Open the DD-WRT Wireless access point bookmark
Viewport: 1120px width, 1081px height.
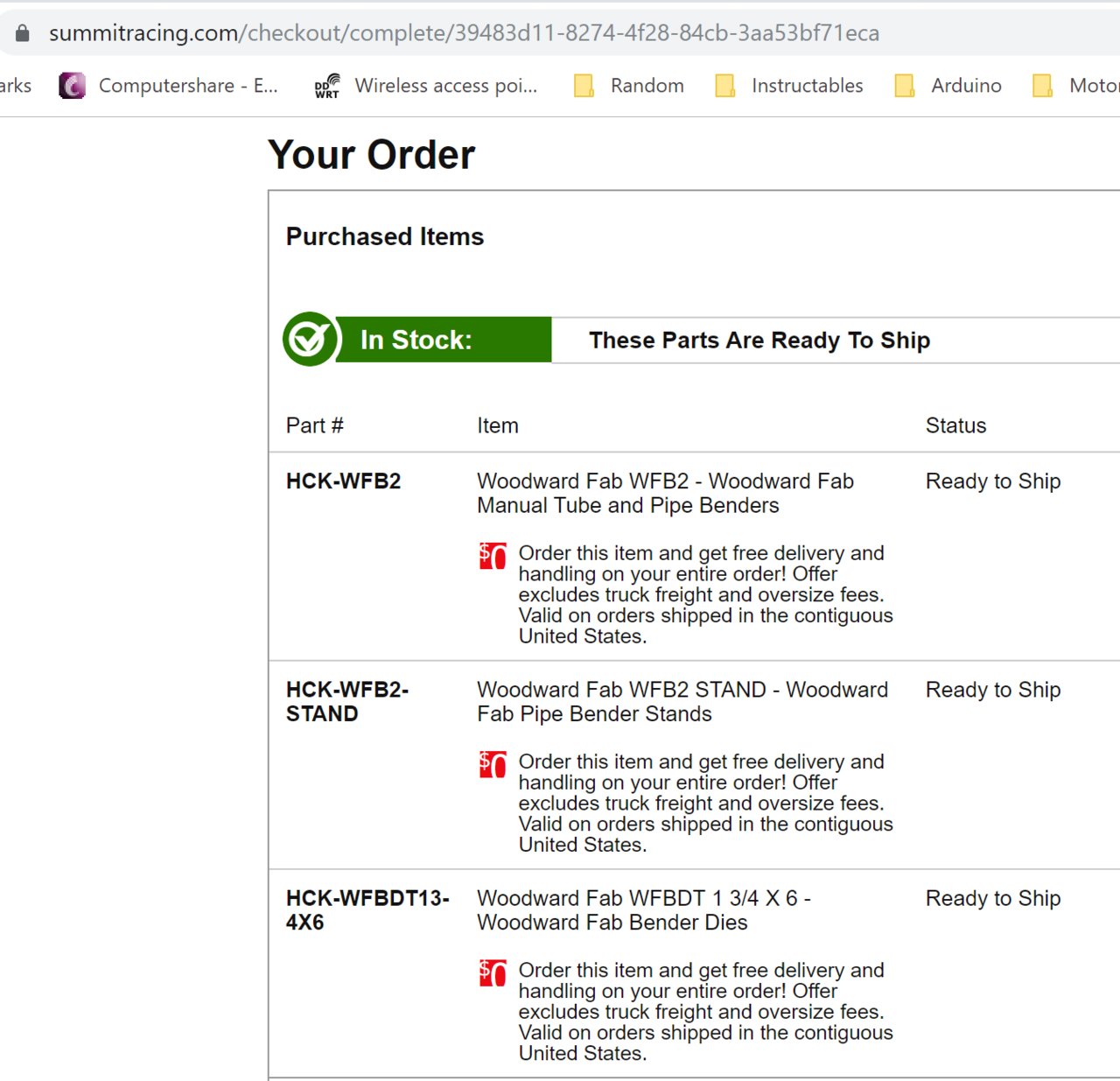426,85
